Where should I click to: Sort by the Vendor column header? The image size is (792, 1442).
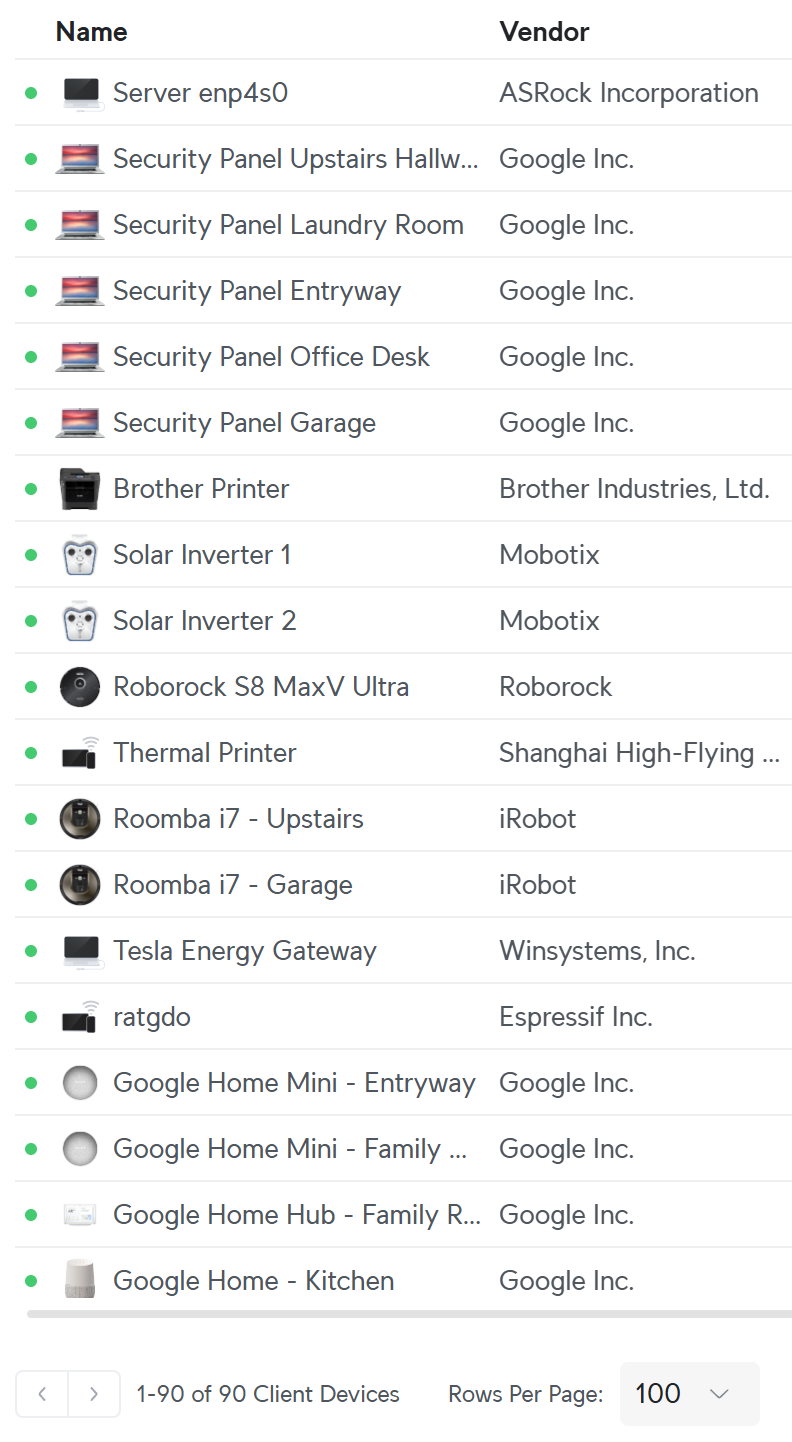point(544,32)
